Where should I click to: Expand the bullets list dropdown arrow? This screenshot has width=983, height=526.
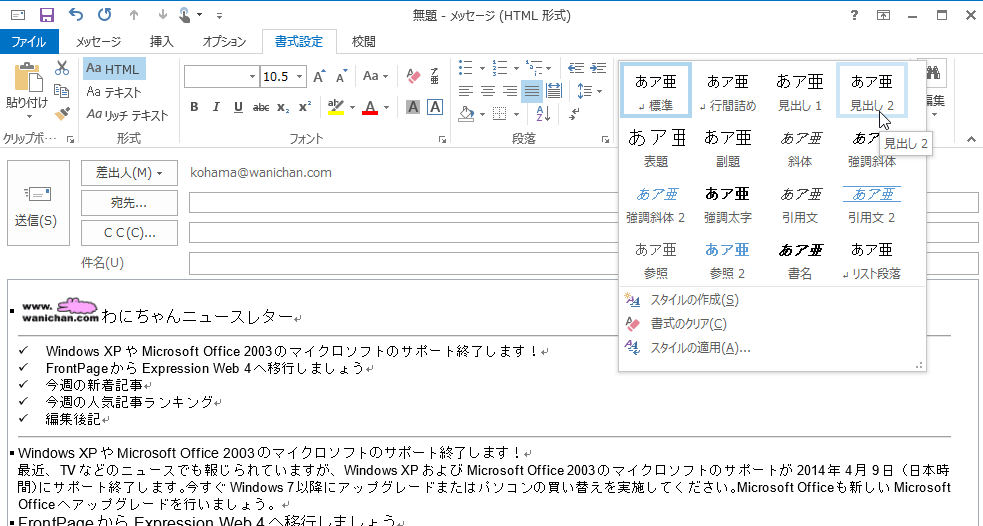(482, 68)
